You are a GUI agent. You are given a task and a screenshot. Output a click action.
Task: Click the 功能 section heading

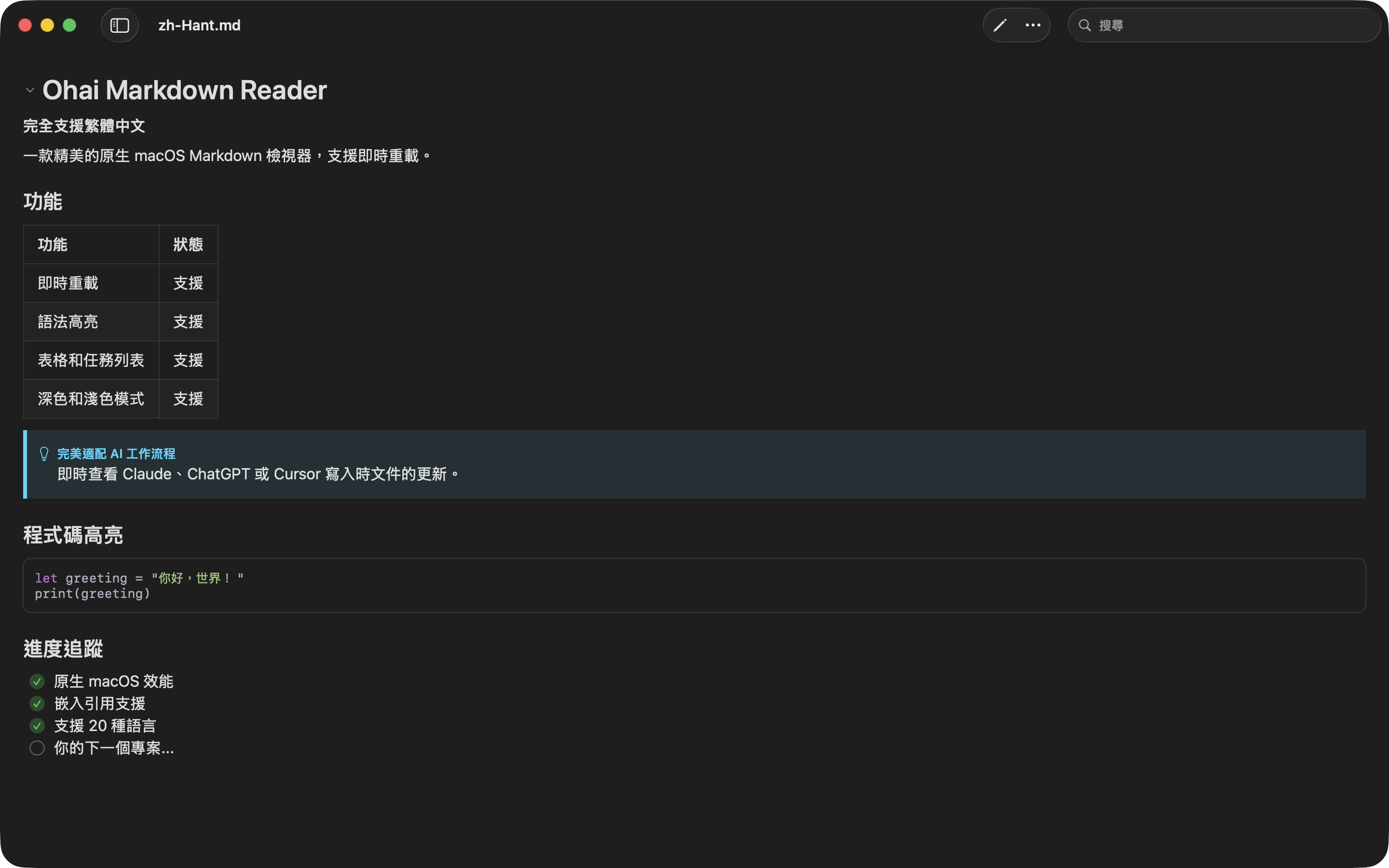[43, 202]
